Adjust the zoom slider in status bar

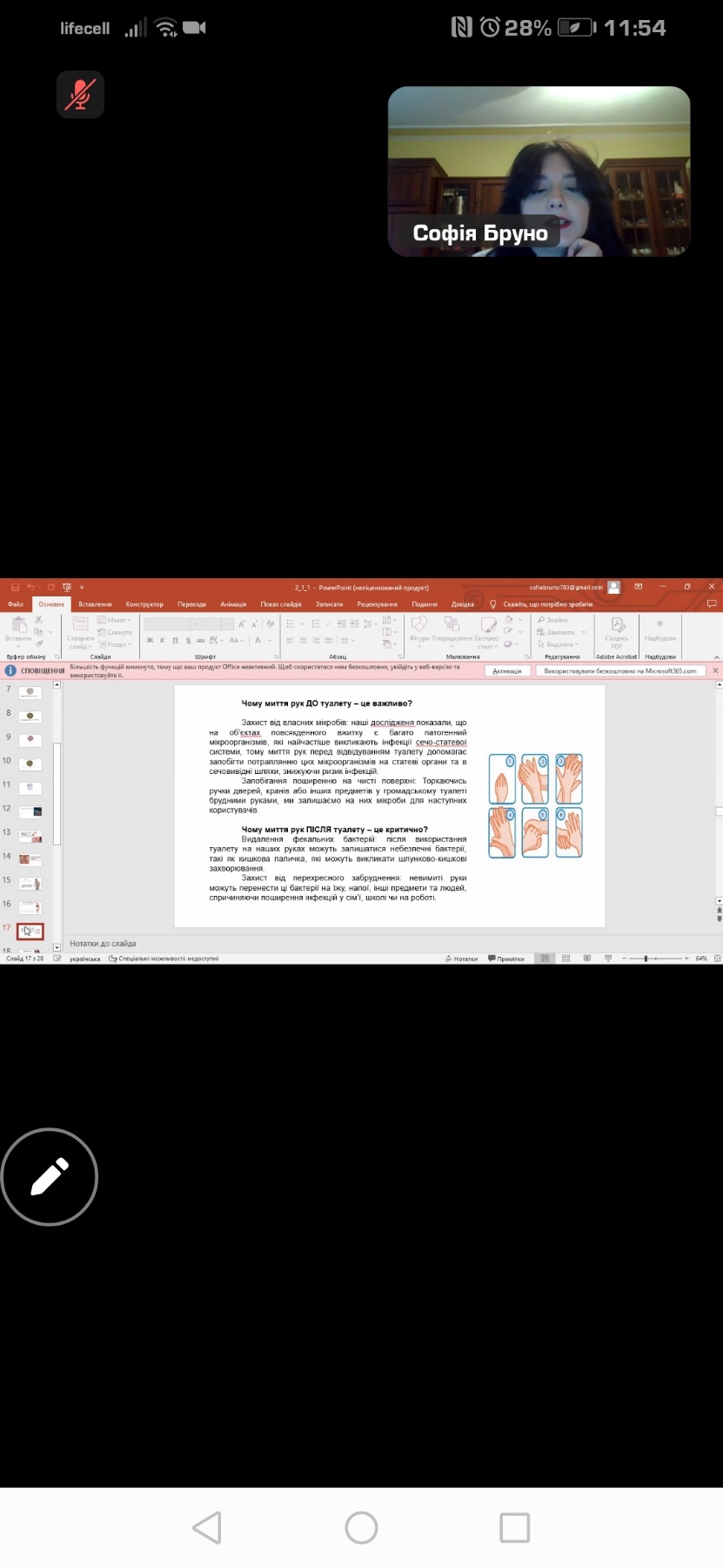coord(646,959)
